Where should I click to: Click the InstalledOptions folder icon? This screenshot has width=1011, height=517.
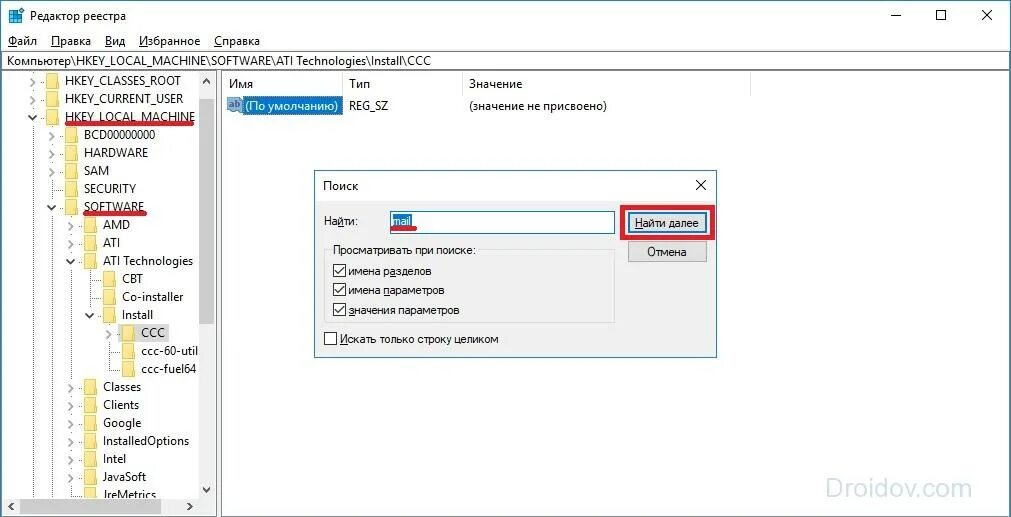pos(91,442)
